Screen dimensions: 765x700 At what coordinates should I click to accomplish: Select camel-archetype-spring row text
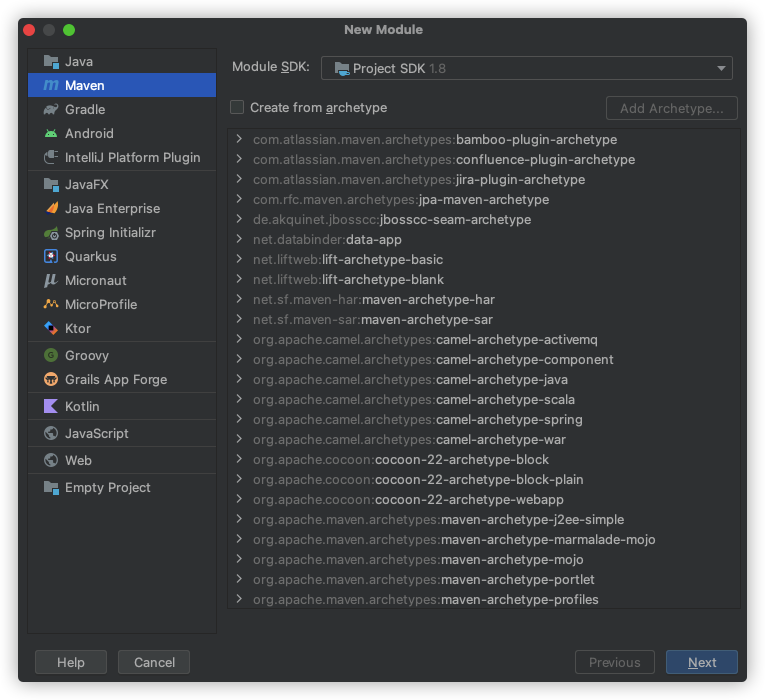coord(418,420)
